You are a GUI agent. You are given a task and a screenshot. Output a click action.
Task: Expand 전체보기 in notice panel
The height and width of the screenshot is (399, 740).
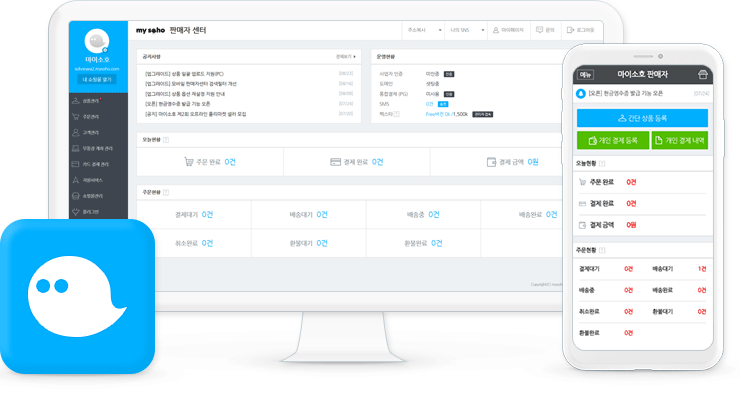[x=346, y=57]
